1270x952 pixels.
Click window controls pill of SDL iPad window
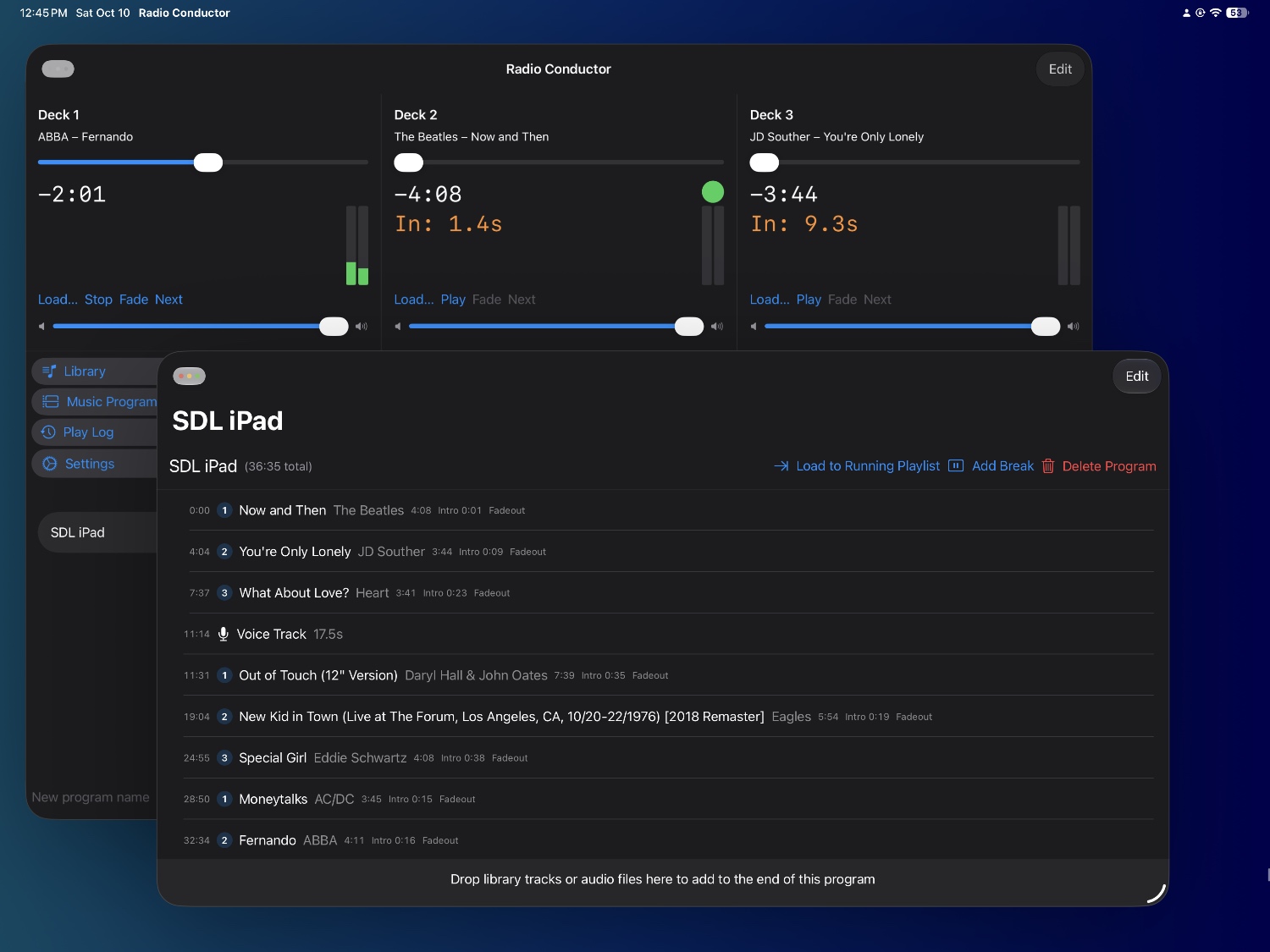pyautogui.click(x=189, y=377)
